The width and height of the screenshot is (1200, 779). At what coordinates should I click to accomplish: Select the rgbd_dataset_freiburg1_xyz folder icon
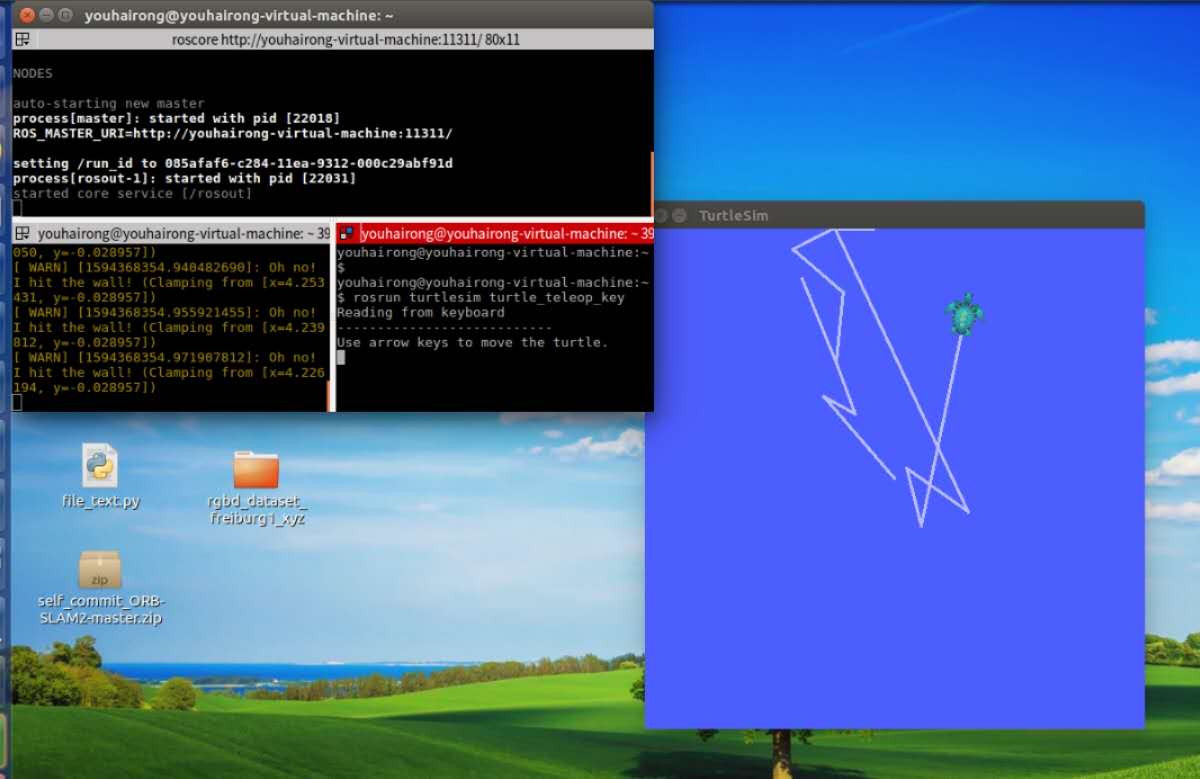click(256, 468)
